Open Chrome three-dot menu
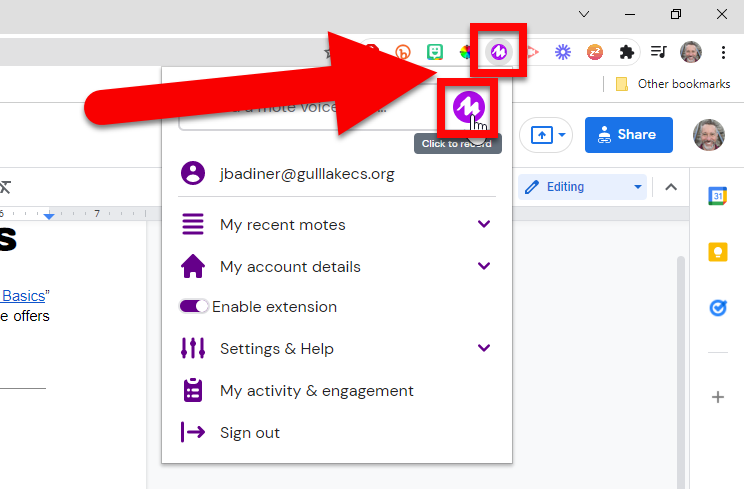744x489 pixels. tap(723, 52)
